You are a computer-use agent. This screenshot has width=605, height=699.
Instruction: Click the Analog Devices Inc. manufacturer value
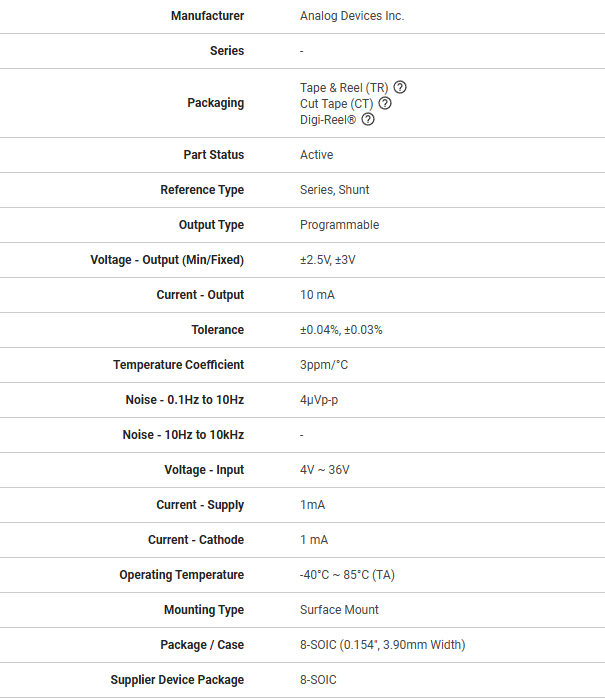[x=352, y=16]
